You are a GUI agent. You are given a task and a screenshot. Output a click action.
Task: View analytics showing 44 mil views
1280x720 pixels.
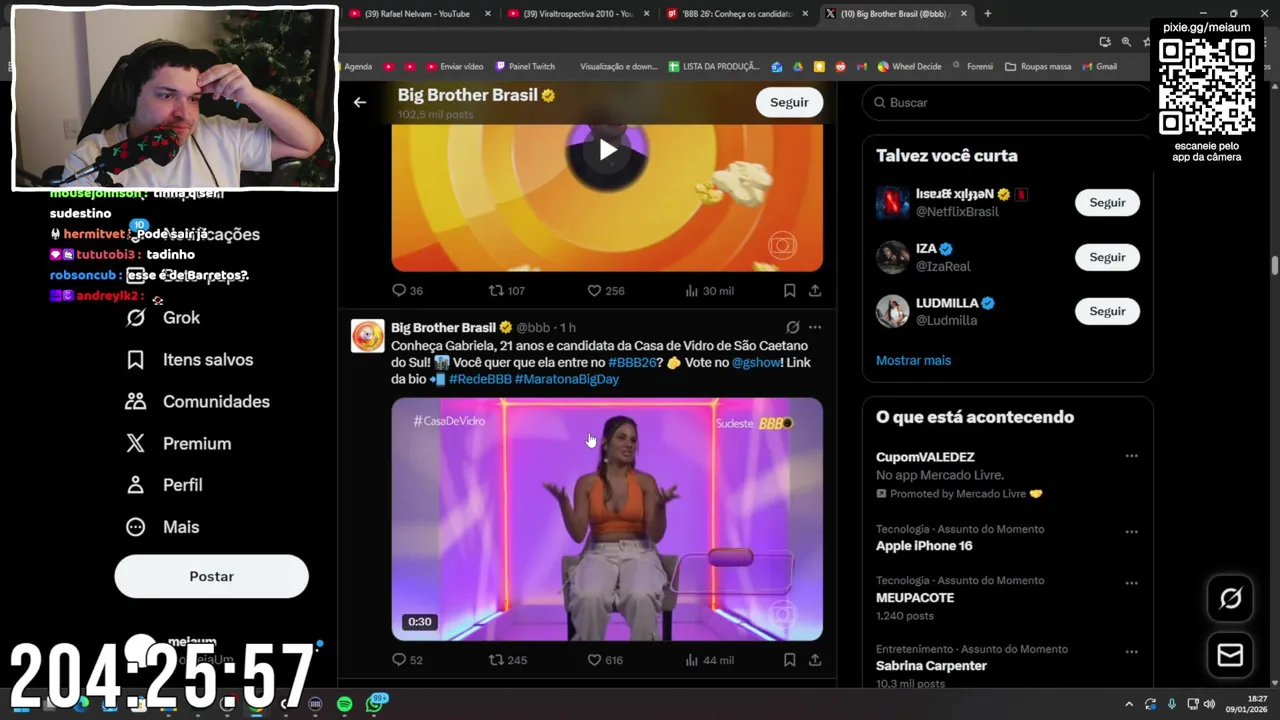click(709, 660)
